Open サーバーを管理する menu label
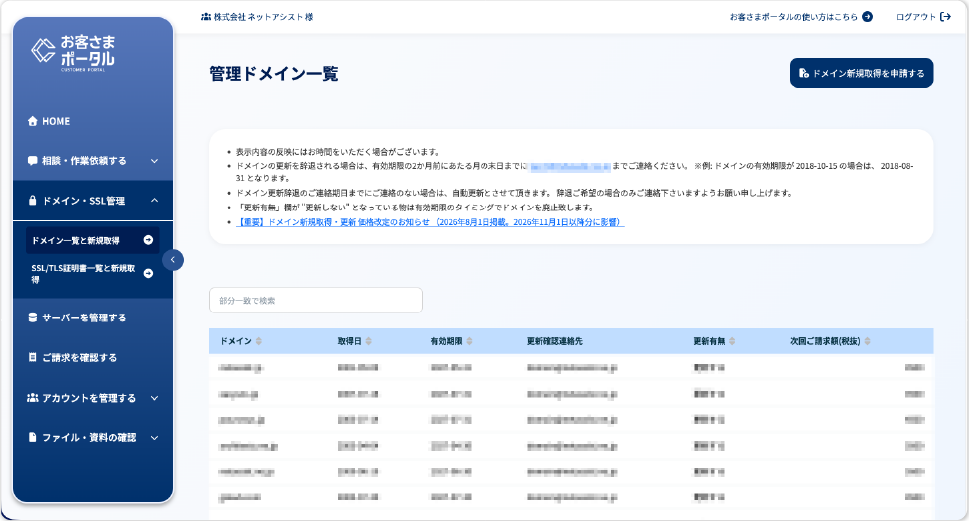Screen dimensions: 969x521 pyautogui.click(x=84, y=318)
